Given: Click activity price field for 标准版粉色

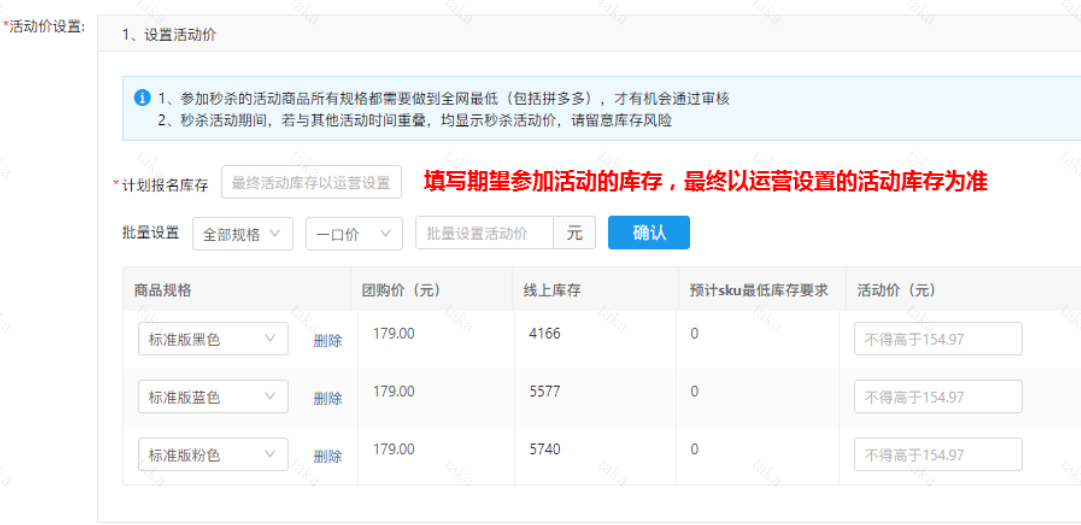Looking at the screenshot, I should click(938, 455).
